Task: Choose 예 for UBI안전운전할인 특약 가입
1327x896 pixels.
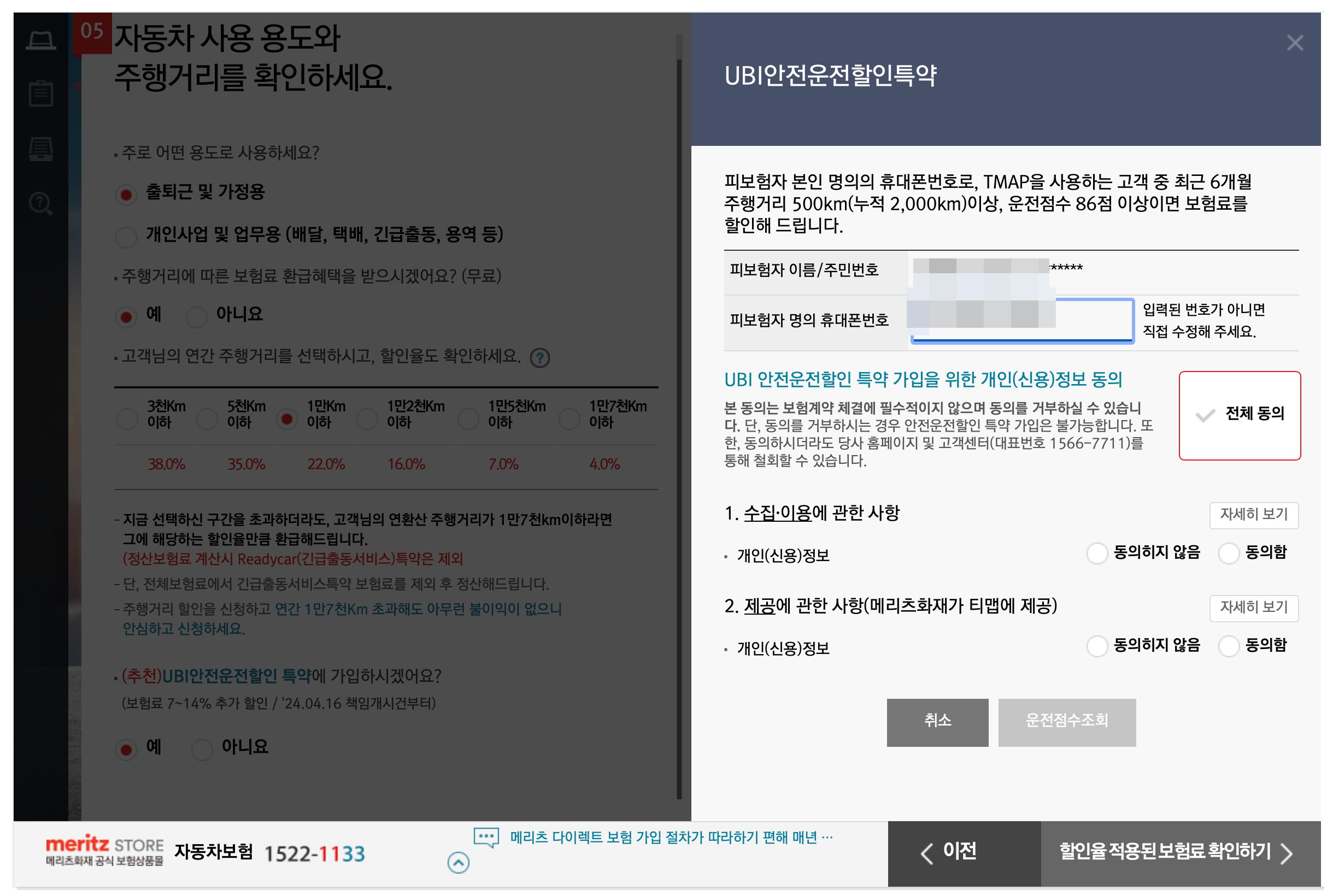Action: (126, 750)
